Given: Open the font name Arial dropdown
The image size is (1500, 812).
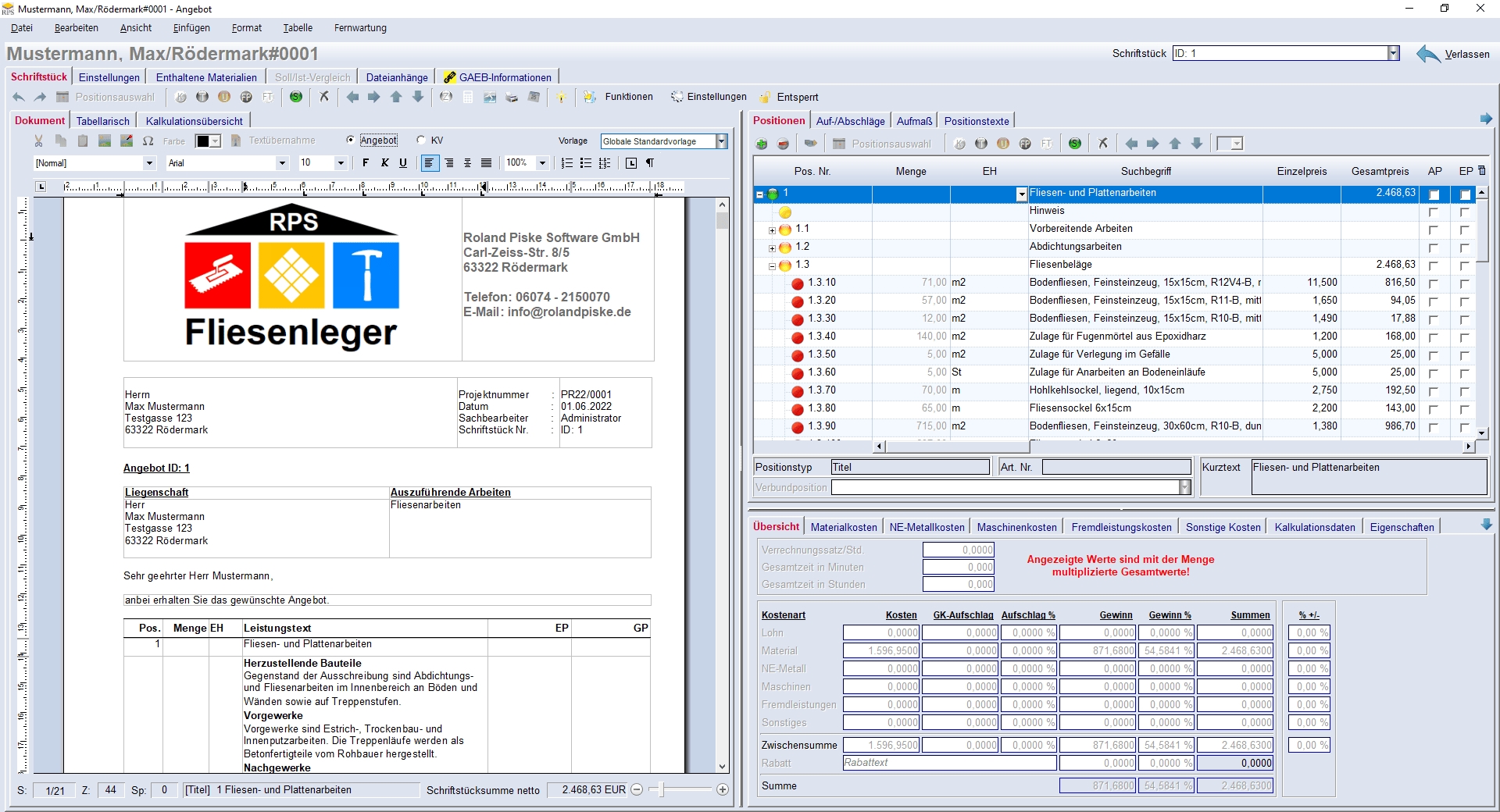Looking at the screenshot, I should pos(282,163).
